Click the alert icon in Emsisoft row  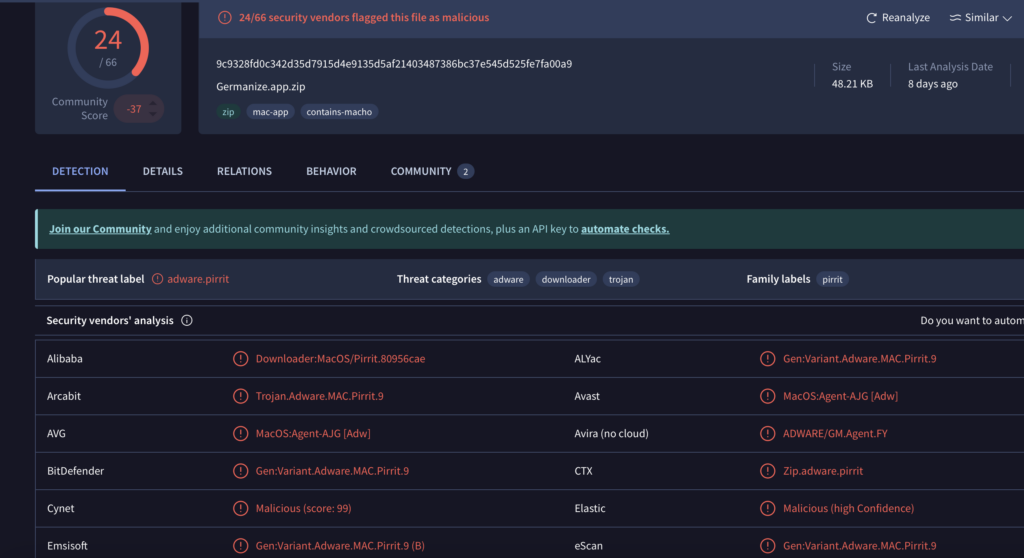(x=240, y=546)
